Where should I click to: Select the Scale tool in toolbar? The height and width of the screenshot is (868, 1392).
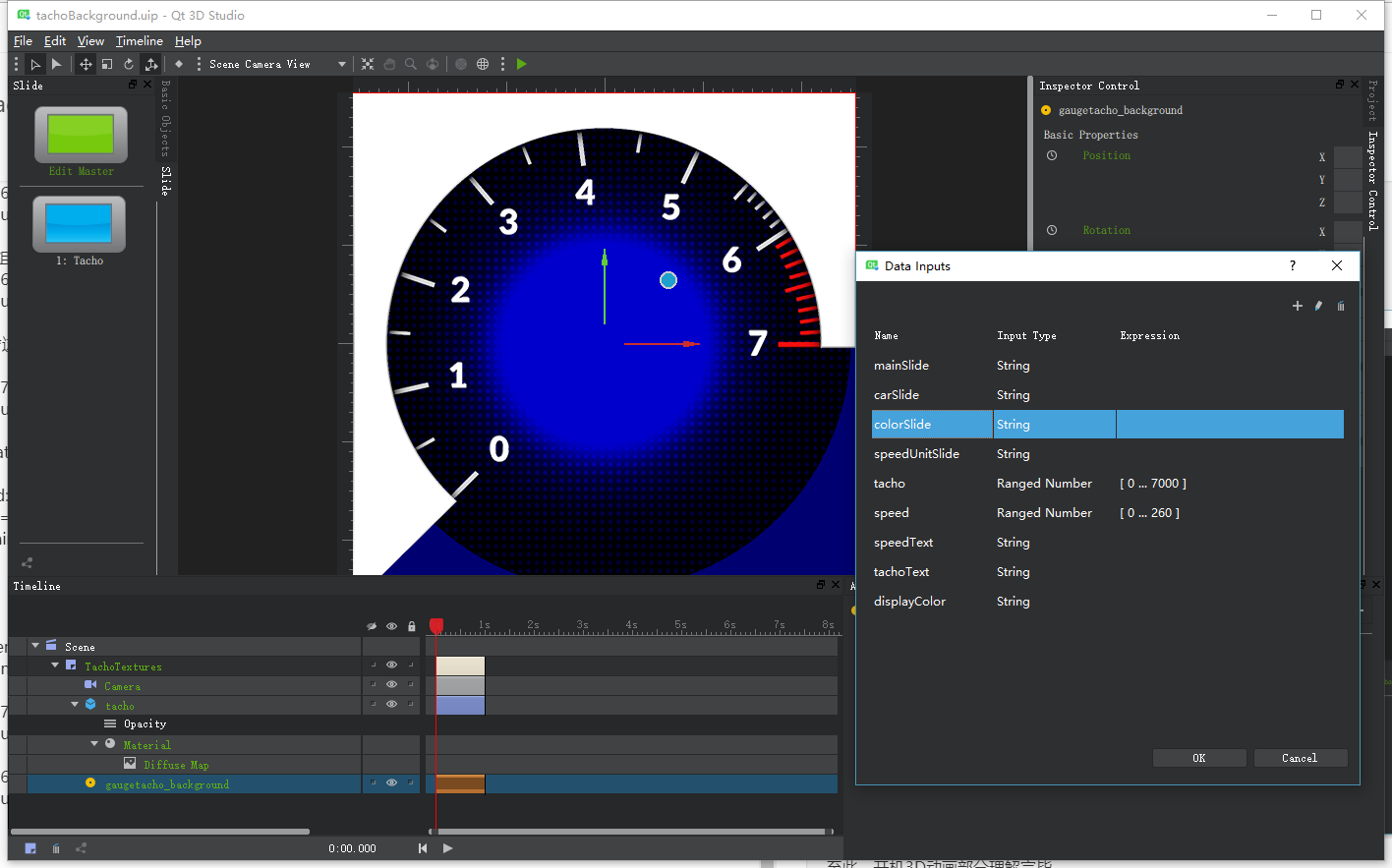(x=107, y=64)
